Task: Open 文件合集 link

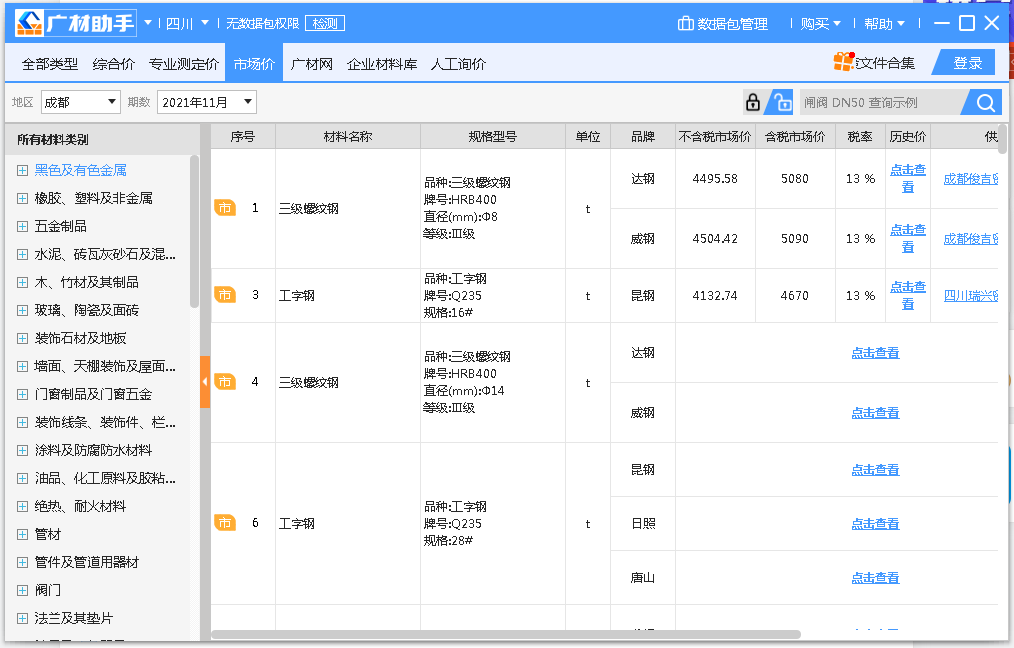Action: 885,63
